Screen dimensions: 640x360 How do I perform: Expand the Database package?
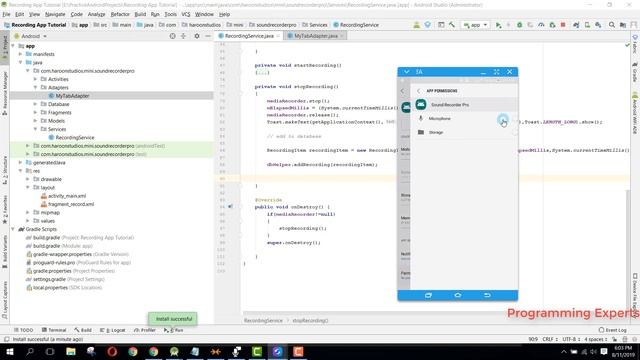click(36, 104)
